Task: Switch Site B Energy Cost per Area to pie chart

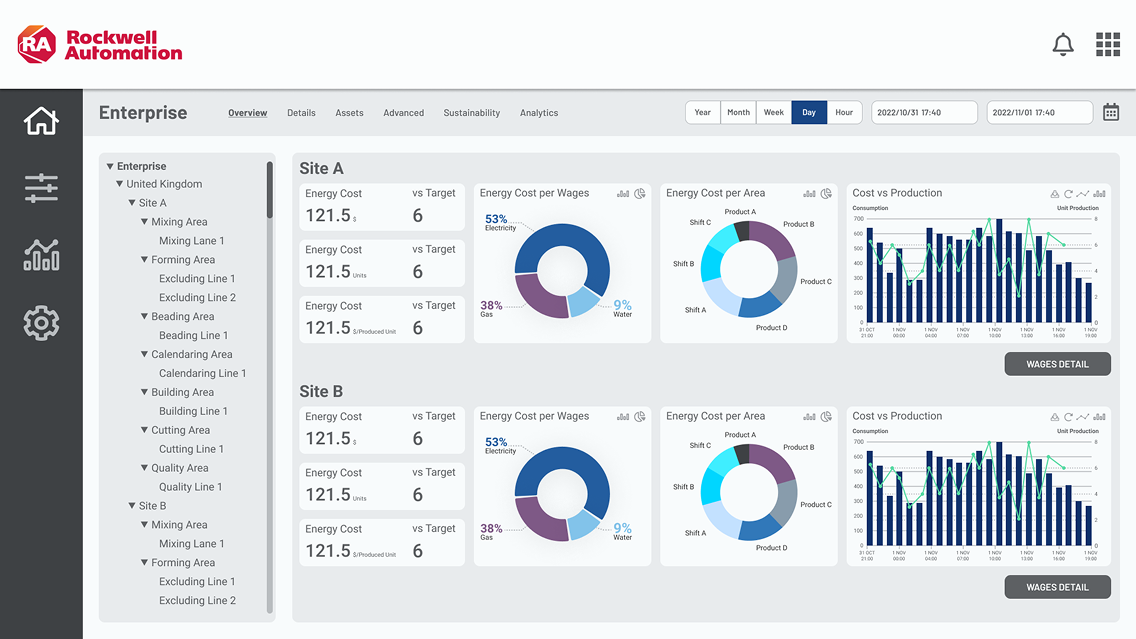Action: click(826, 417)
